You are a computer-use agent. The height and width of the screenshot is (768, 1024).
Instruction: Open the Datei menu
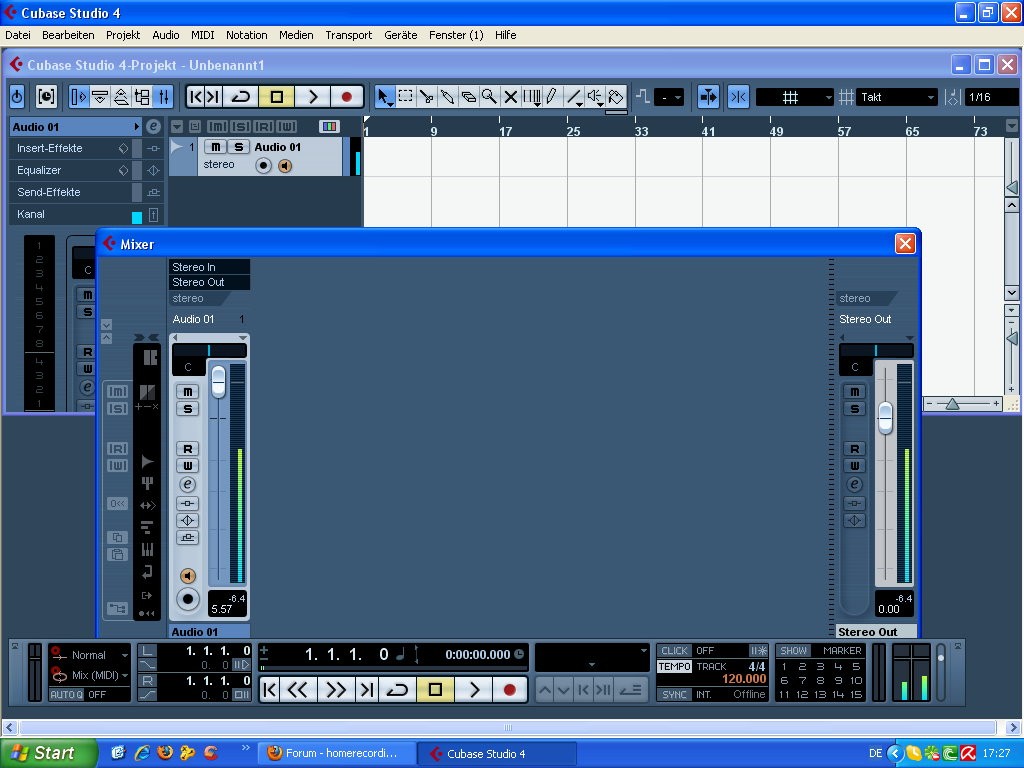pos(18,35)
